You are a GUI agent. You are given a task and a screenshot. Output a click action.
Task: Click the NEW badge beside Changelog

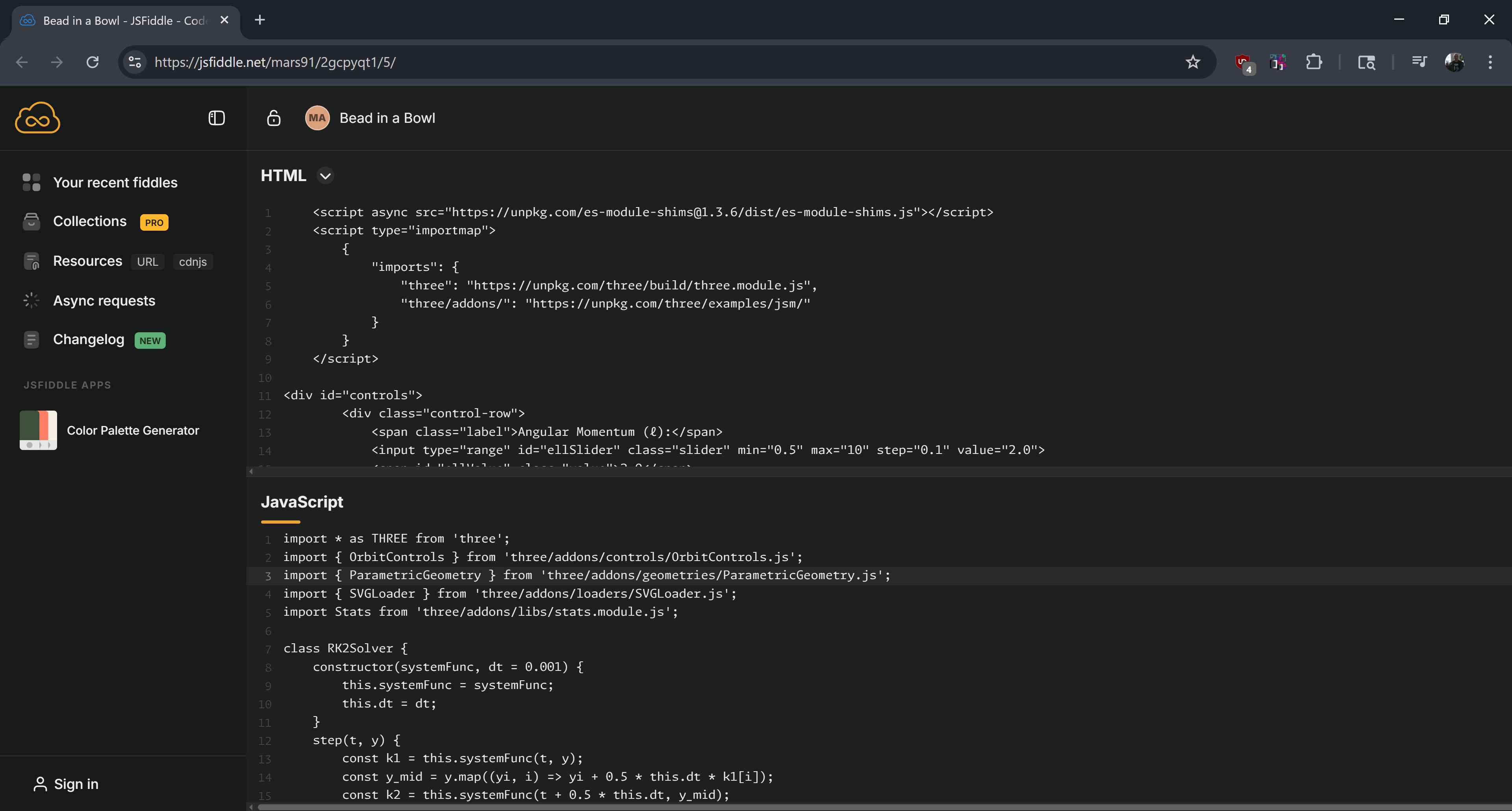[150, 341]
